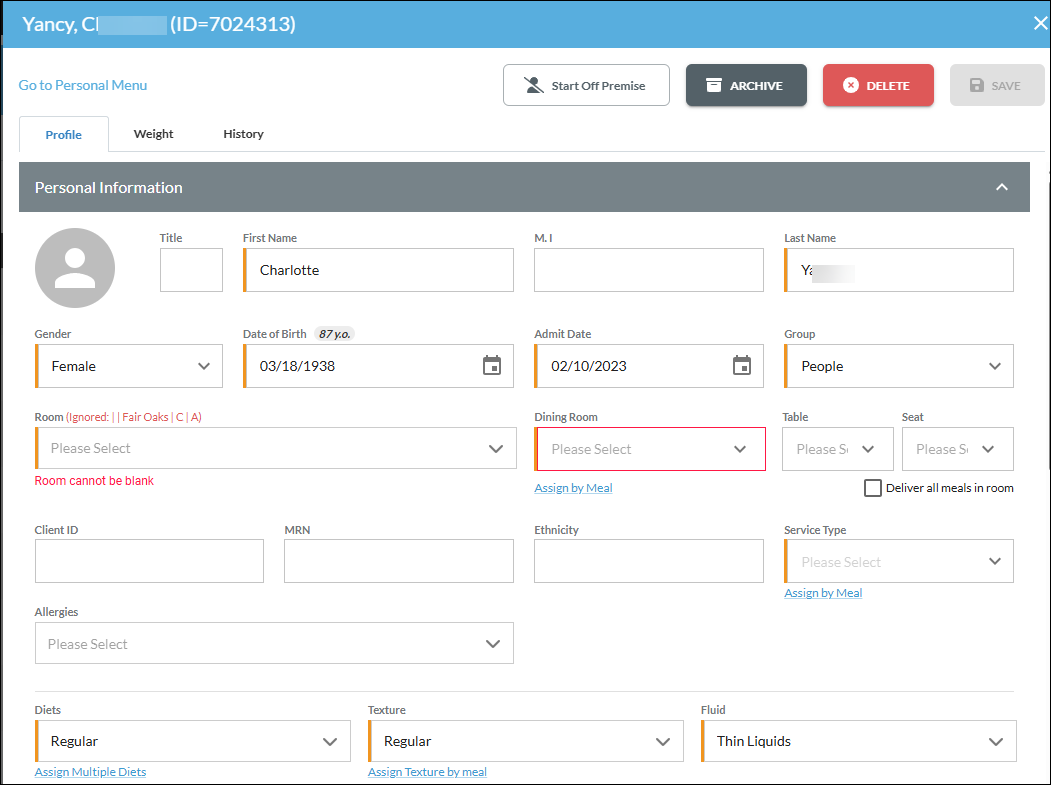The height and width of the screenshot is (785, 1051).
Task: Click the Assign Texture by meal link
Action: tap(427, 772)
